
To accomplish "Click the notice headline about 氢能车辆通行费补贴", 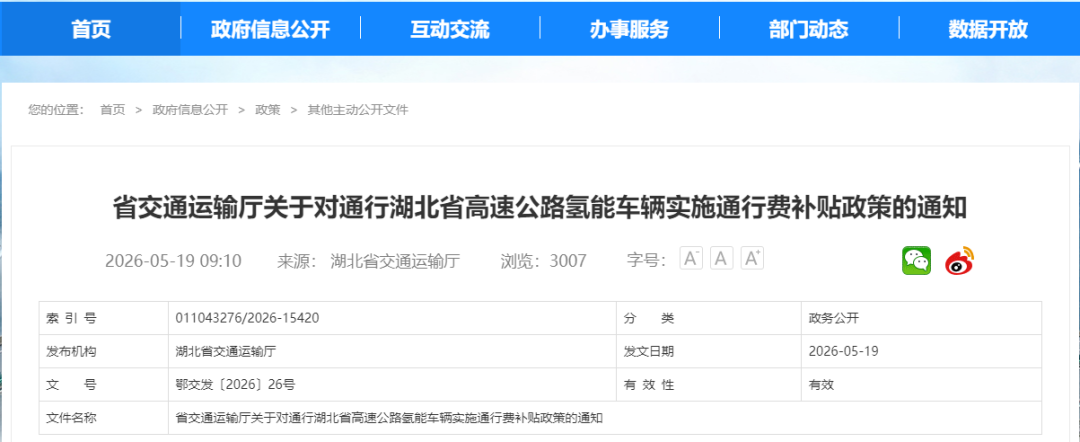I will pos(540,207).
